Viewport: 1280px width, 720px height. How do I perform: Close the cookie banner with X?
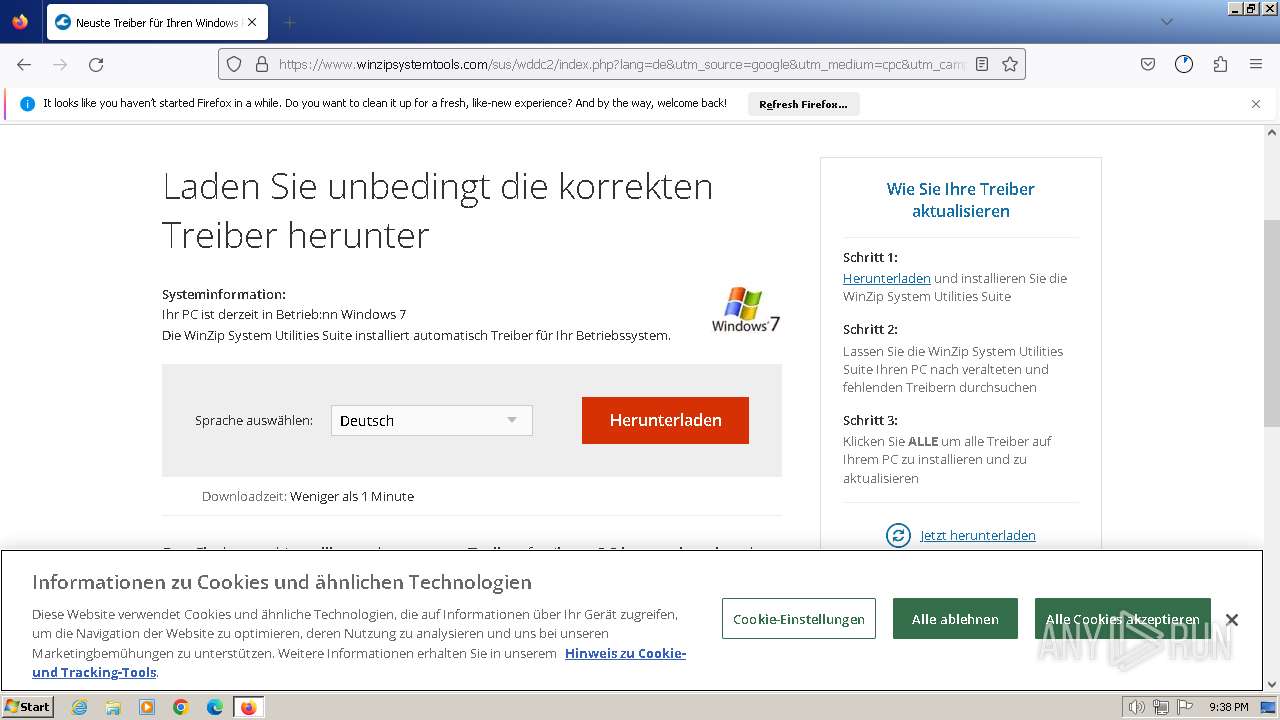[1232, 620]
